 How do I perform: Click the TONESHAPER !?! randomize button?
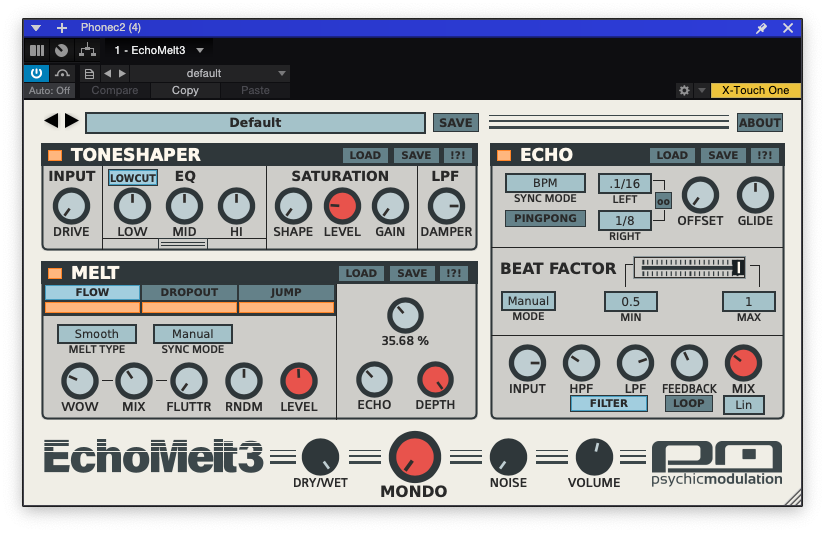(x=457, y=155)
